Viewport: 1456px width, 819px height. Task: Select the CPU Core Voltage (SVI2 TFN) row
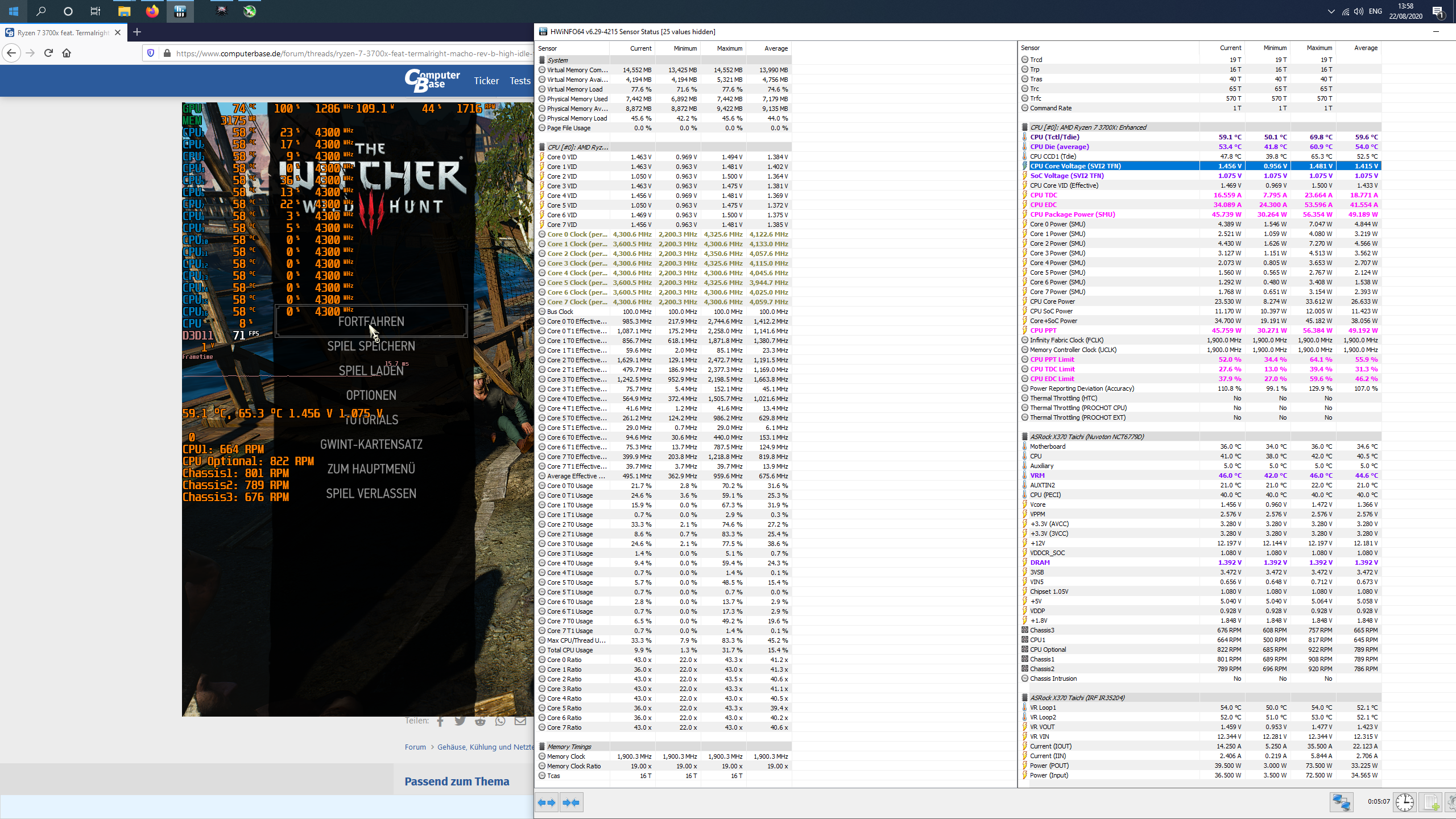[x=1200, y=166]
